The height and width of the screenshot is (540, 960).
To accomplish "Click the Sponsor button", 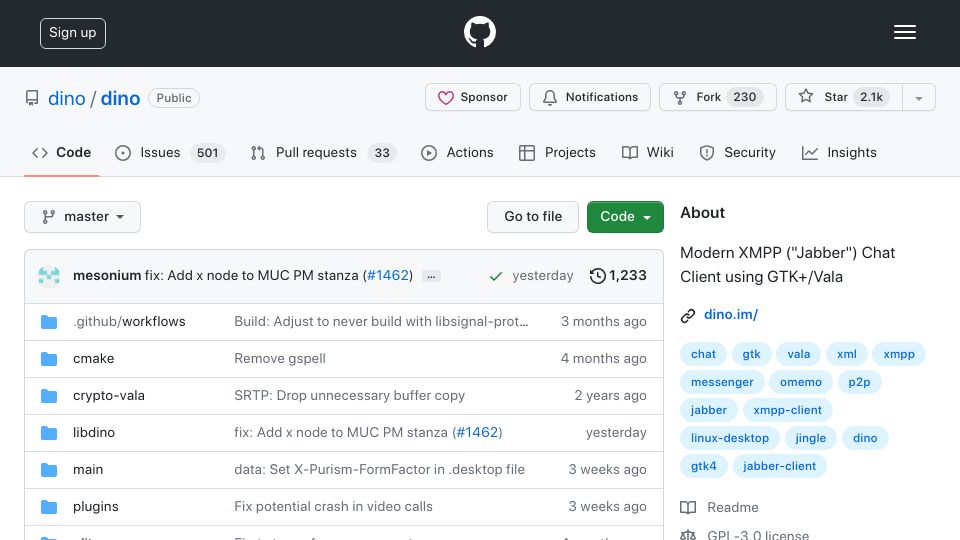I will point(473,97).
